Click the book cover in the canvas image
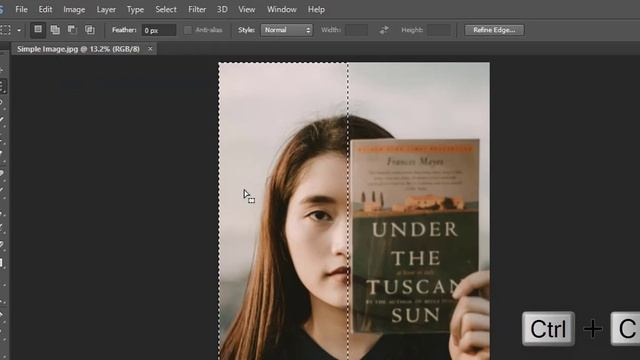The image size is (640, 360). coord(414,236)
